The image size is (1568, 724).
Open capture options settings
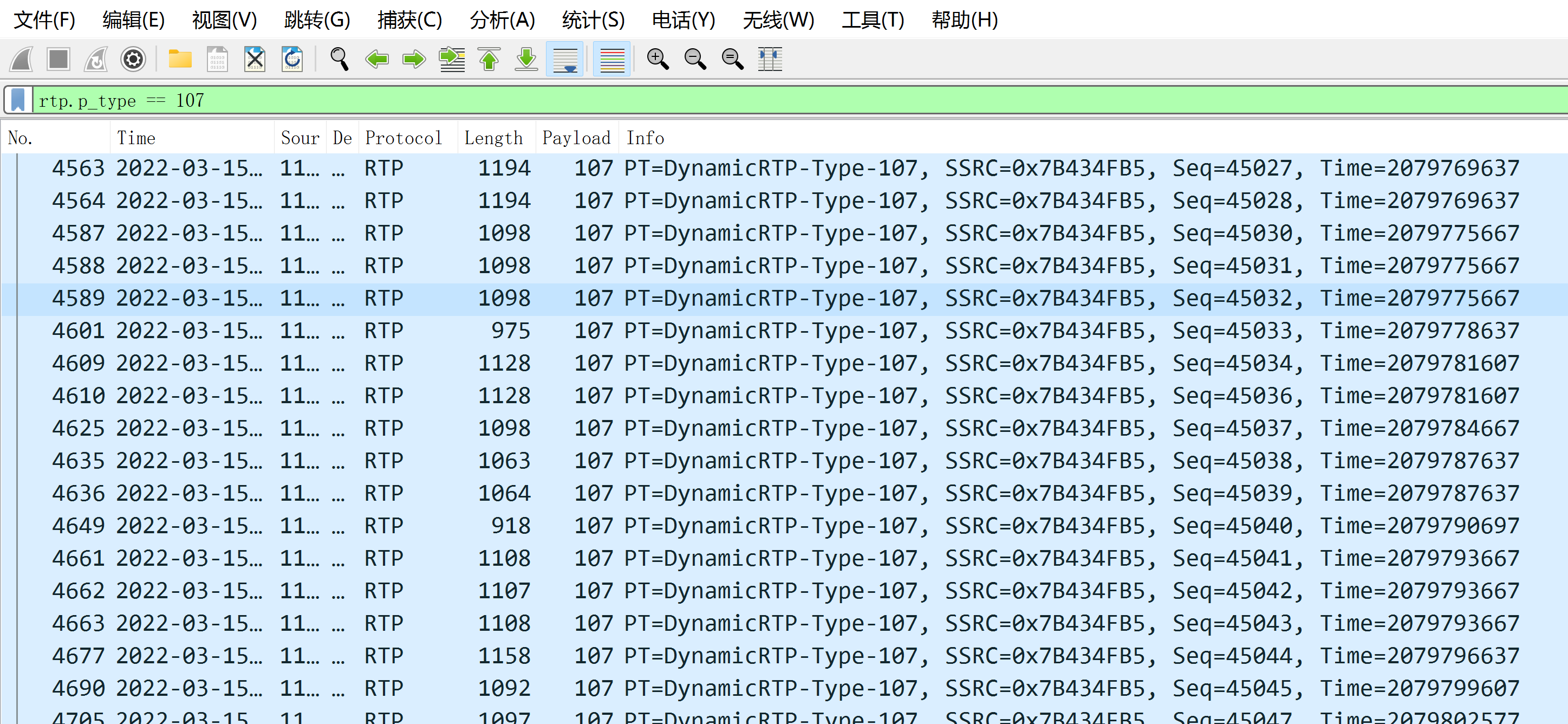[133, 59]
